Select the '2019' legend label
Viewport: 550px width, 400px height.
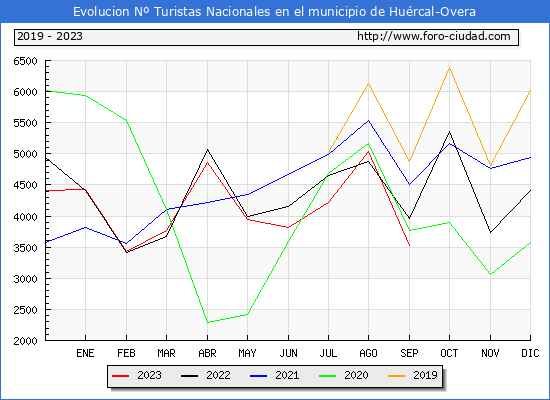(425, 375)
